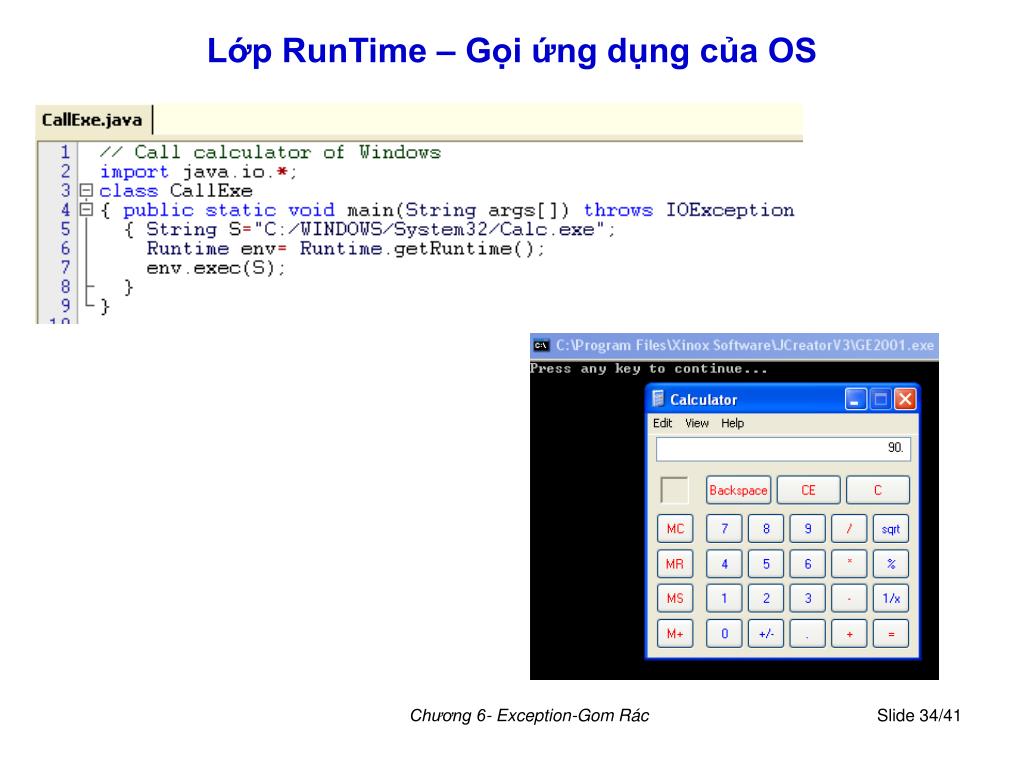Viewport: 1024px width, 768px height.
Task: Click the console window's C:\ title bar icon
Action: (541, 345)
